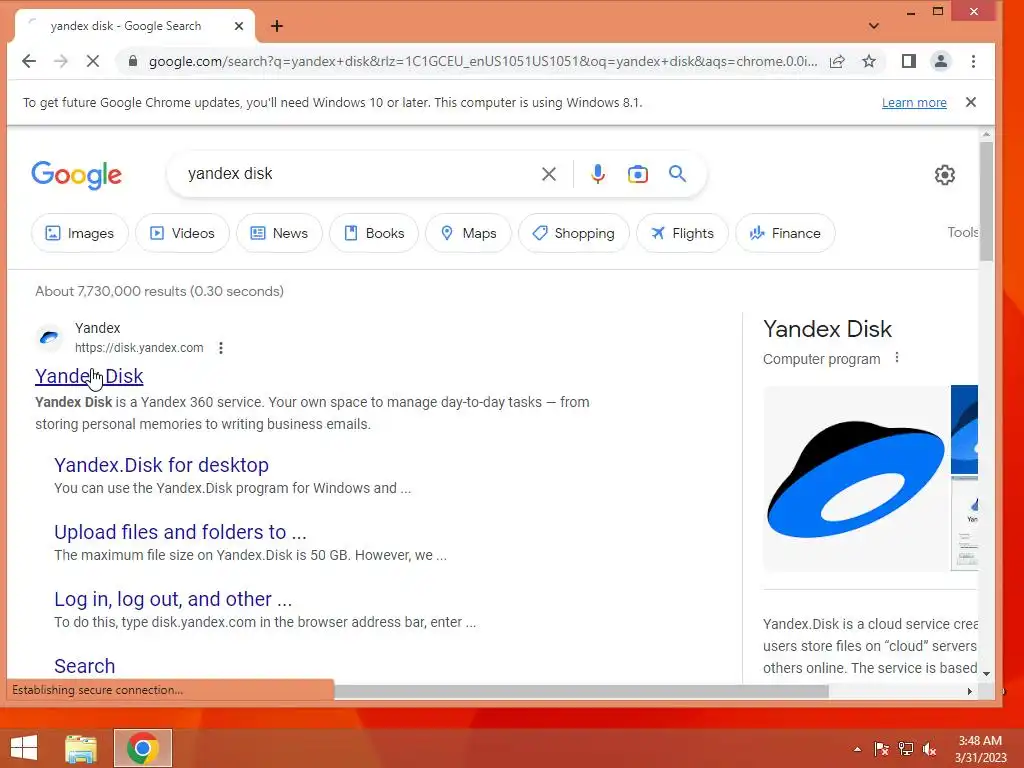Go back to the previous page

click(29, 61)
